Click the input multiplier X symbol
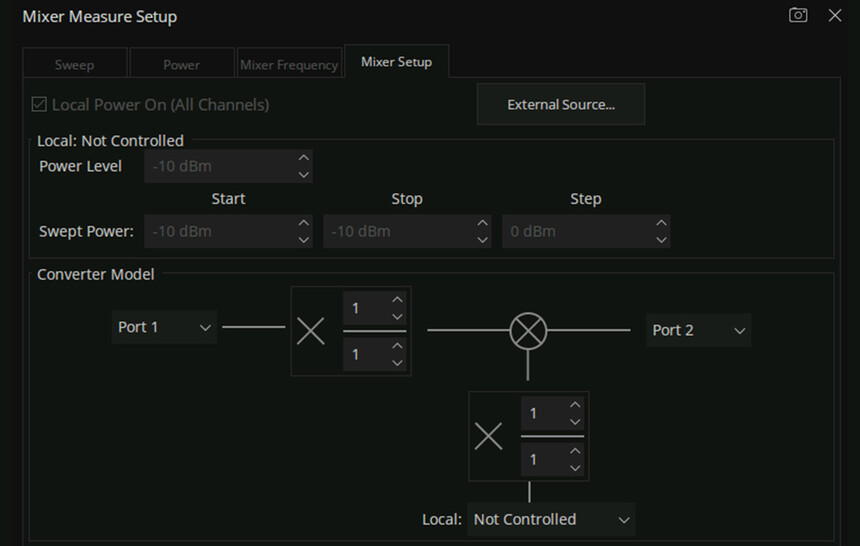The height and width of the screenshot is (546, 860). [311, 332]
